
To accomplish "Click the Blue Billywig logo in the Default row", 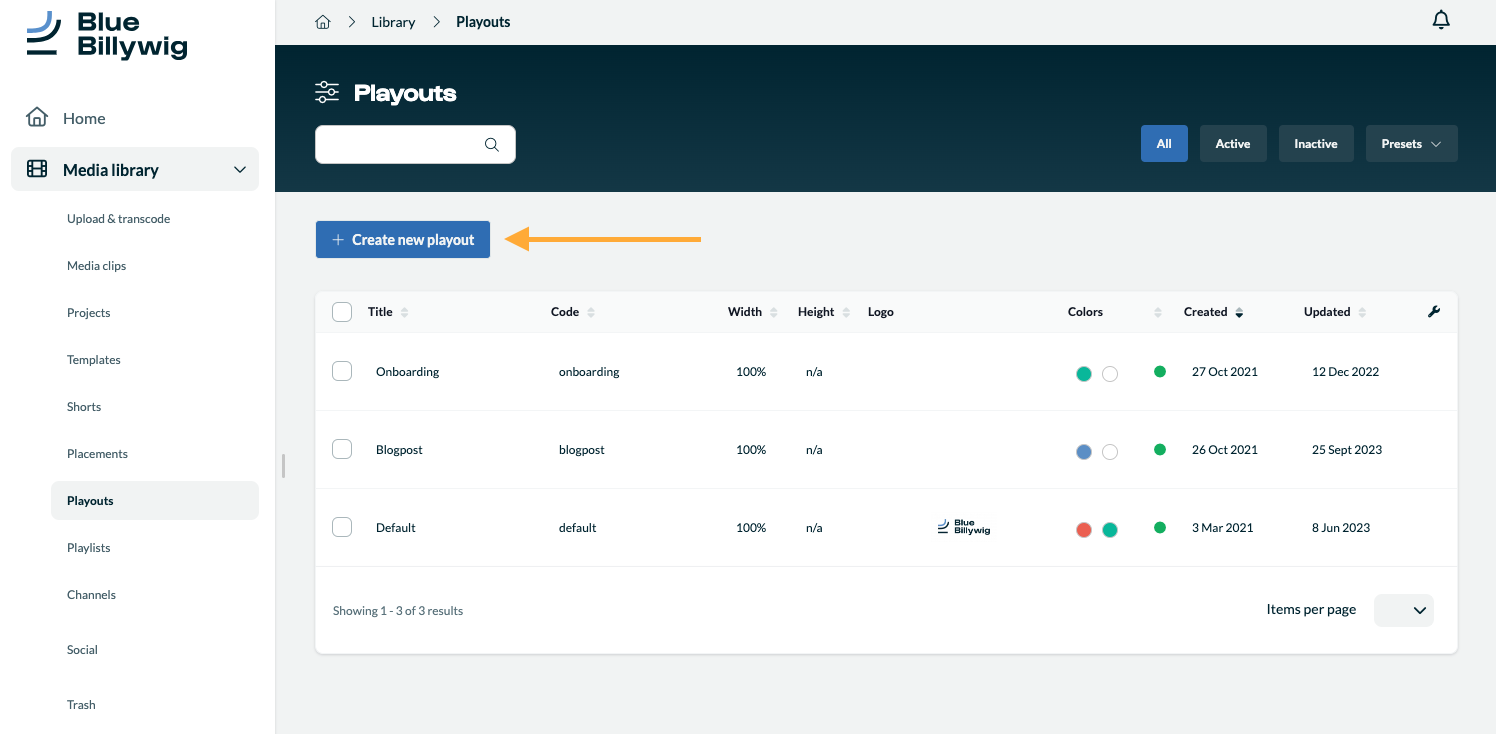I will pos(963,527).
